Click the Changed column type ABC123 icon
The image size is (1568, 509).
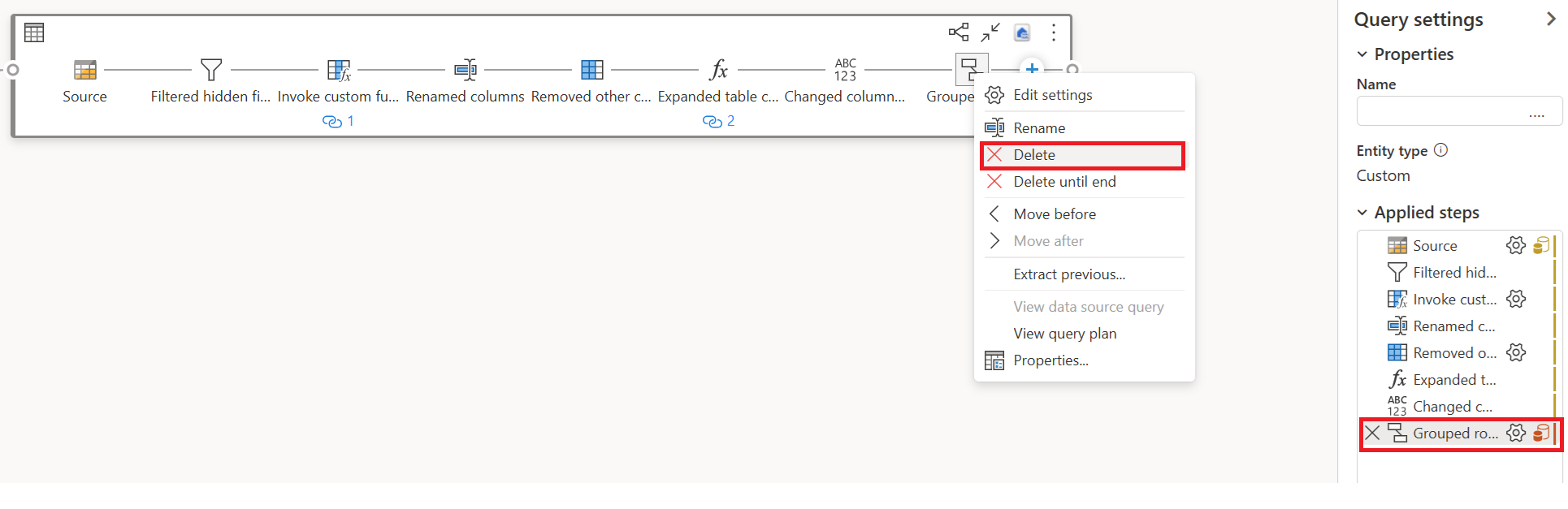(846, 70)
